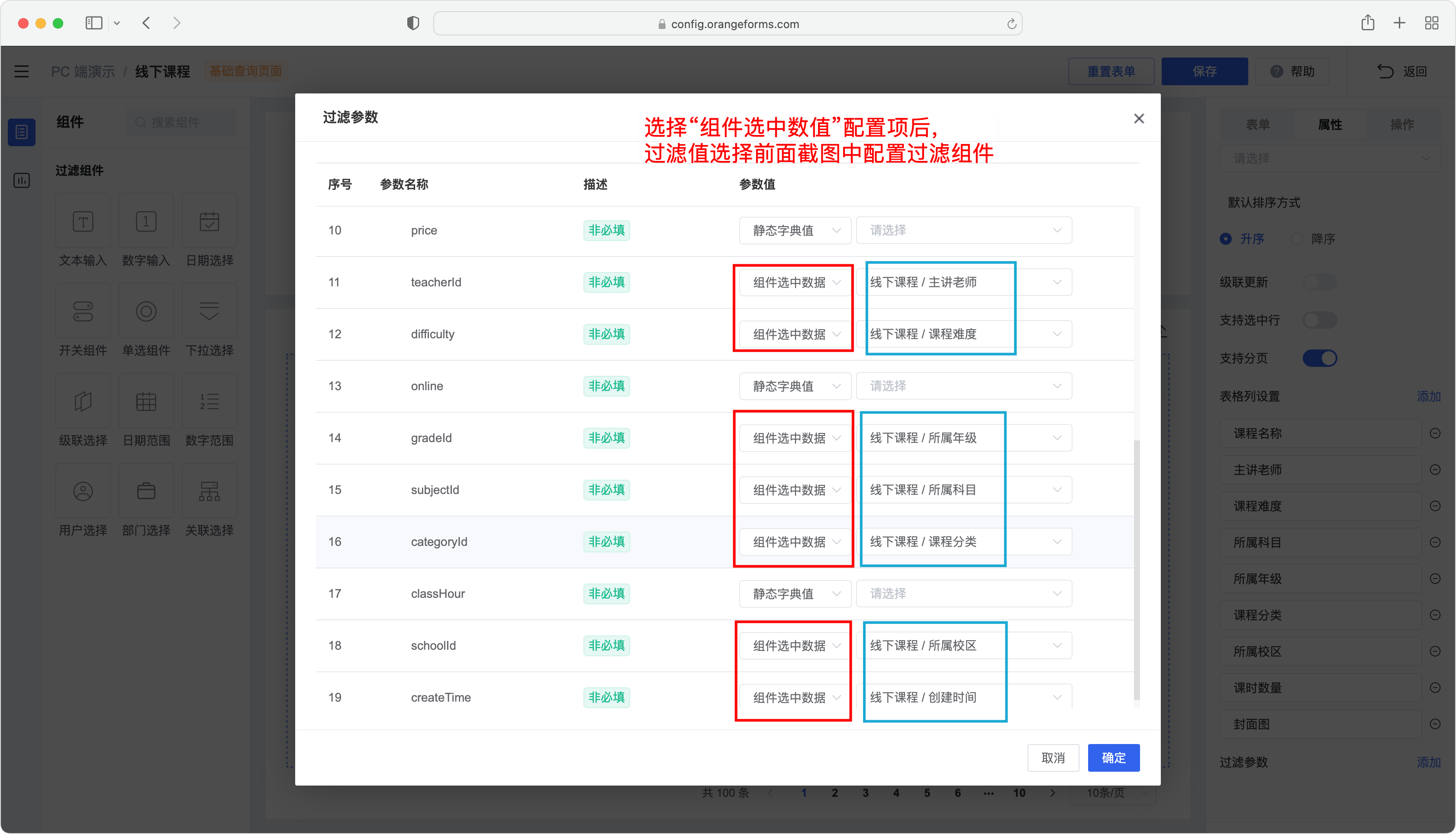Screen dimensions: 1456x834
Task: Remove the 主讲老师 column with minus icon
Action: (1435, 470)
